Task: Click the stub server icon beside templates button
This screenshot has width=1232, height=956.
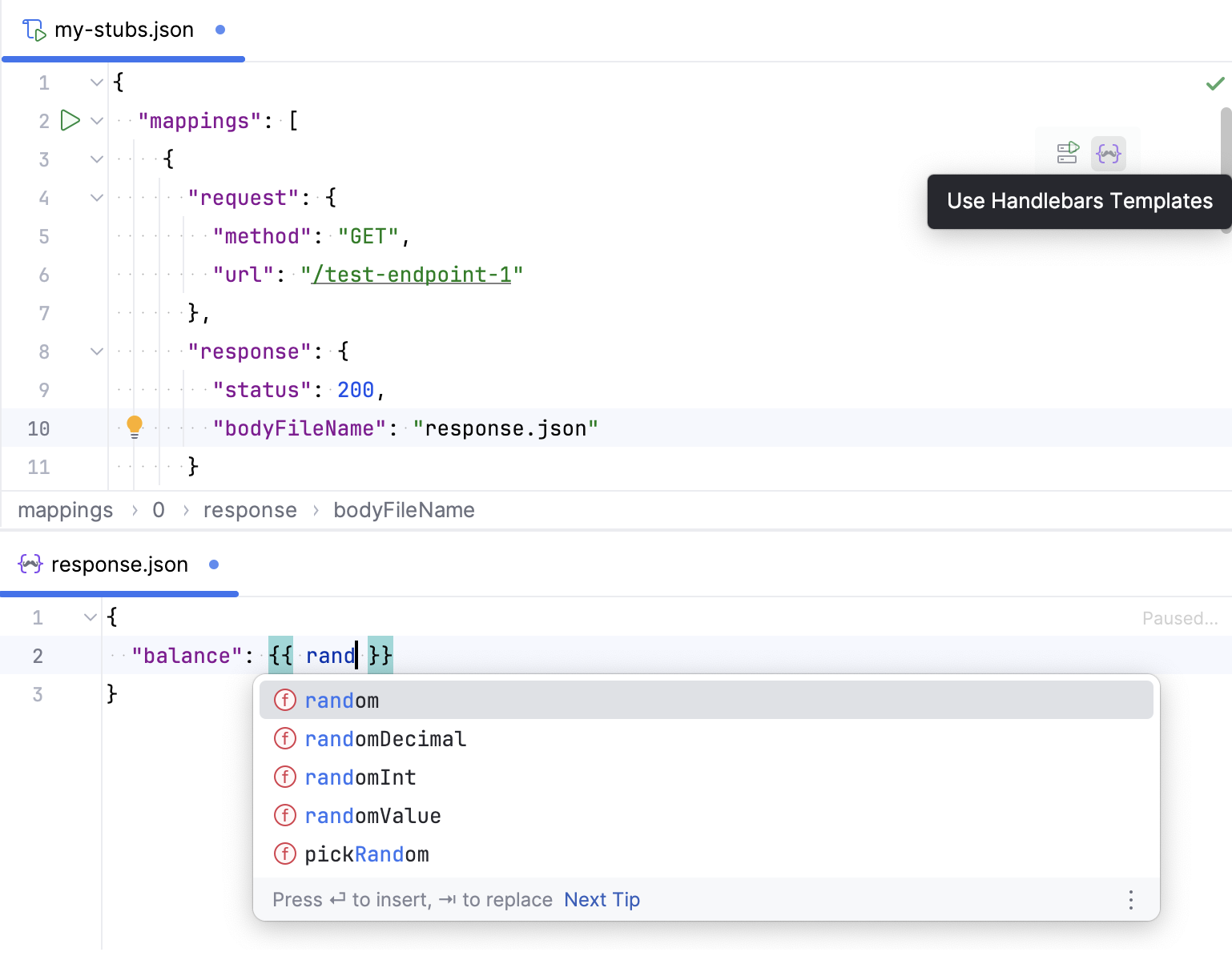Action: tap(1067, 153)
